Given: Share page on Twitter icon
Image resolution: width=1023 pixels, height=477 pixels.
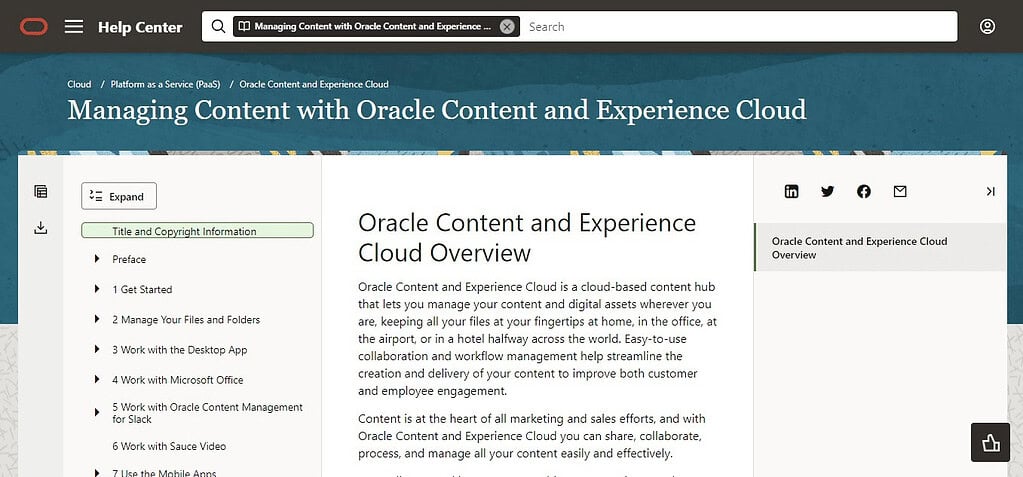Looking at the screenshot, I should click(827, 191).
